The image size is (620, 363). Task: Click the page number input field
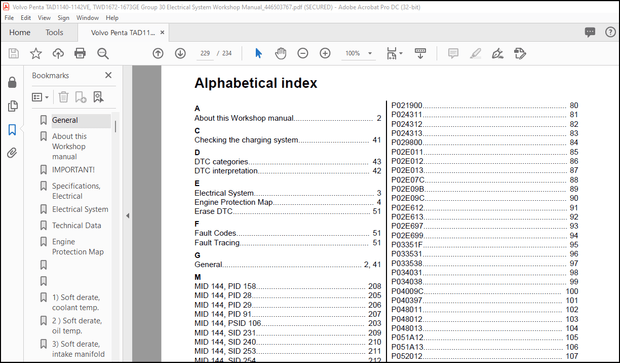tap(205, 53)
